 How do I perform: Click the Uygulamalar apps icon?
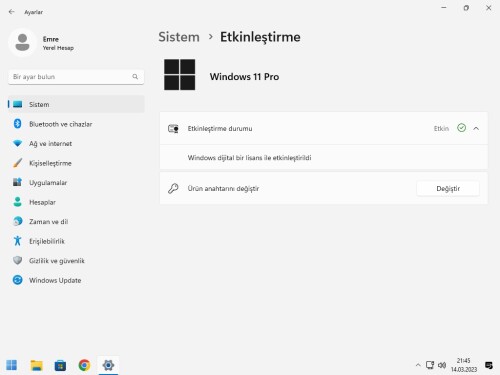point(17,182)
